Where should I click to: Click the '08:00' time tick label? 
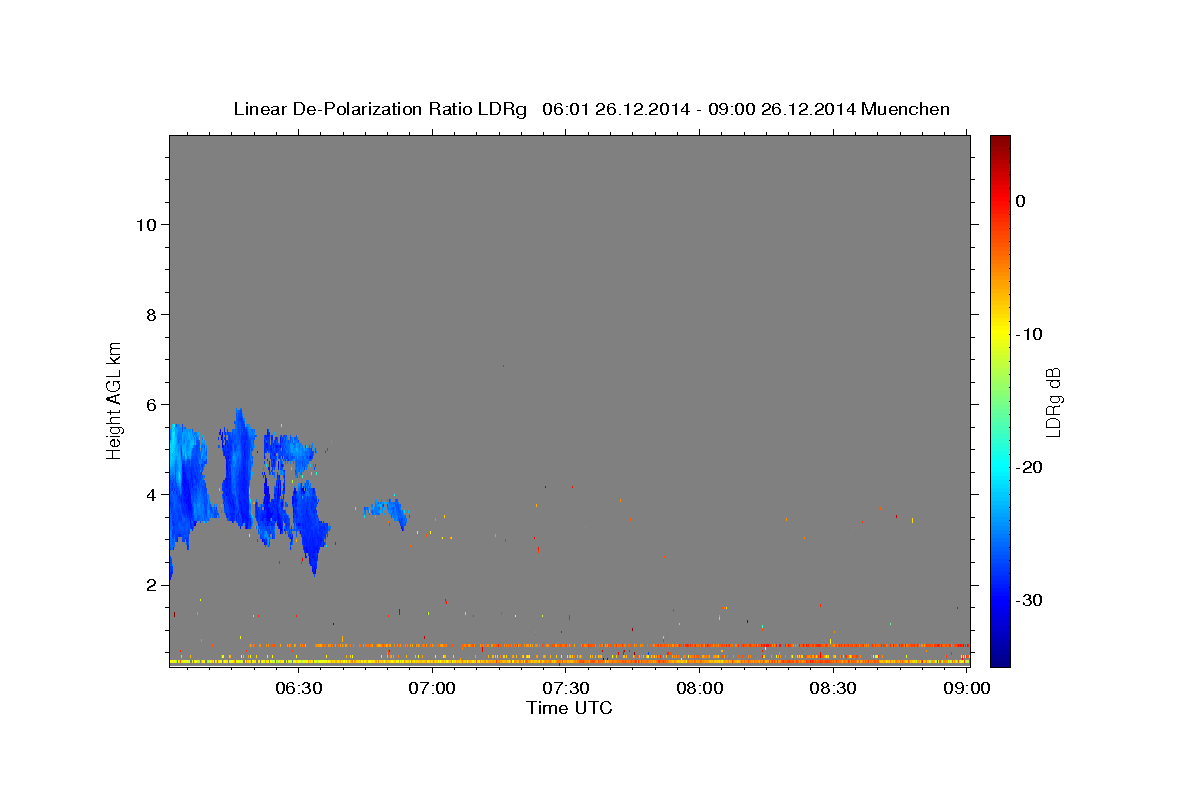[700, 688]
